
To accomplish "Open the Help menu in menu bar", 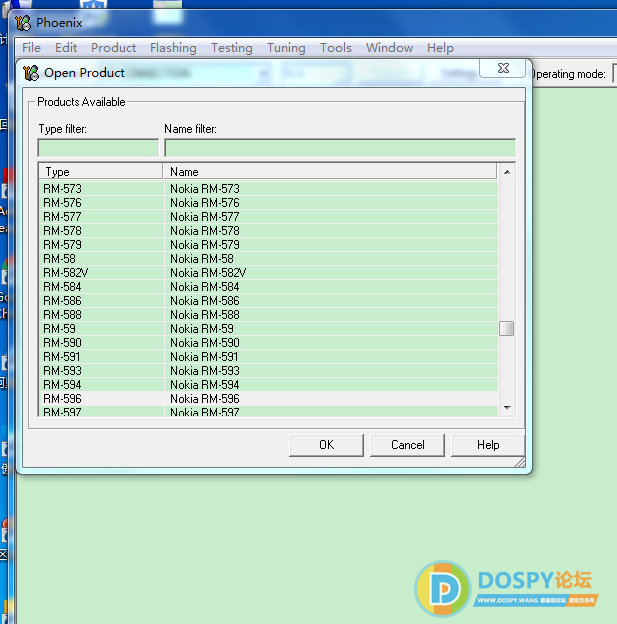I will [x=440, y=48].
